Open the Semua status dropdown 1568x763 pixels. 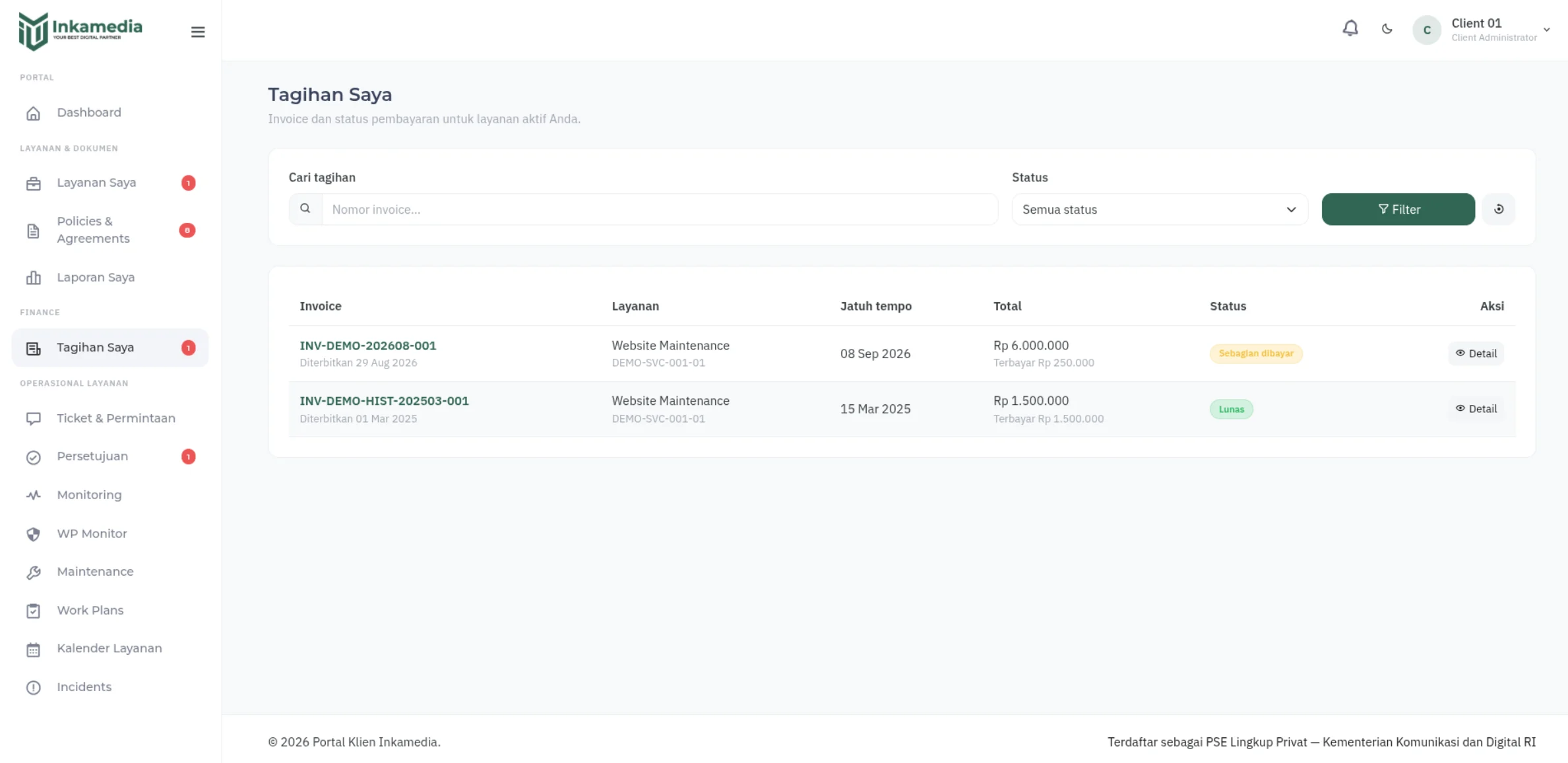pyautogui.click(x=1159, y=209)
